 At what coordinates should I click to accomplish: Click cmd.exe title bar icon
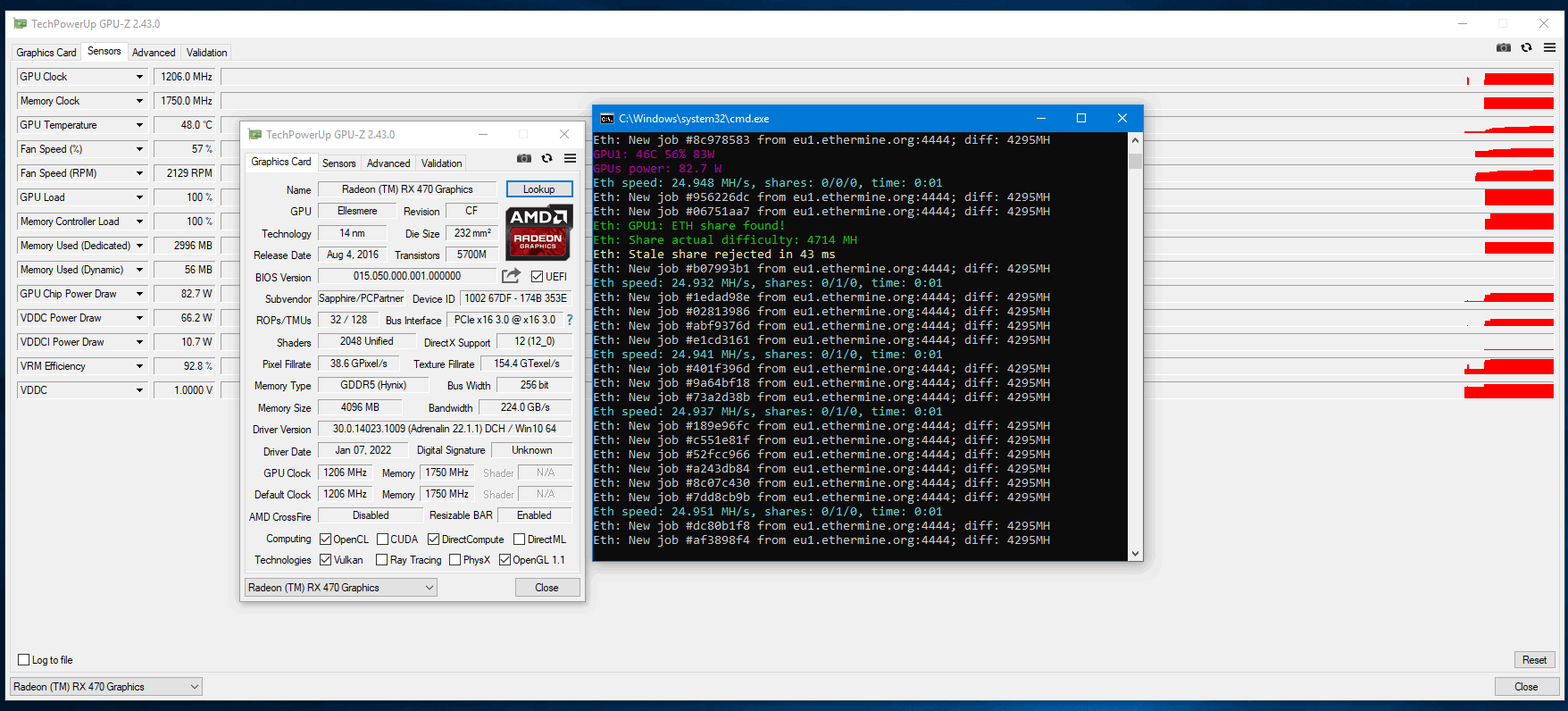(x=607, y=118)
